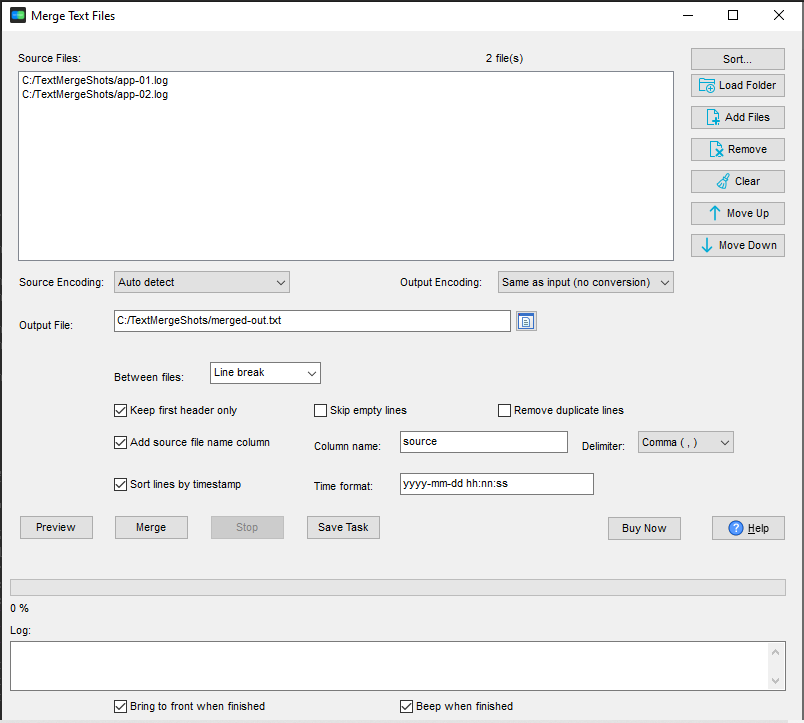Click the '0 %' progress text
Viewport: 804px width, 723px height.
pos(19,608)
